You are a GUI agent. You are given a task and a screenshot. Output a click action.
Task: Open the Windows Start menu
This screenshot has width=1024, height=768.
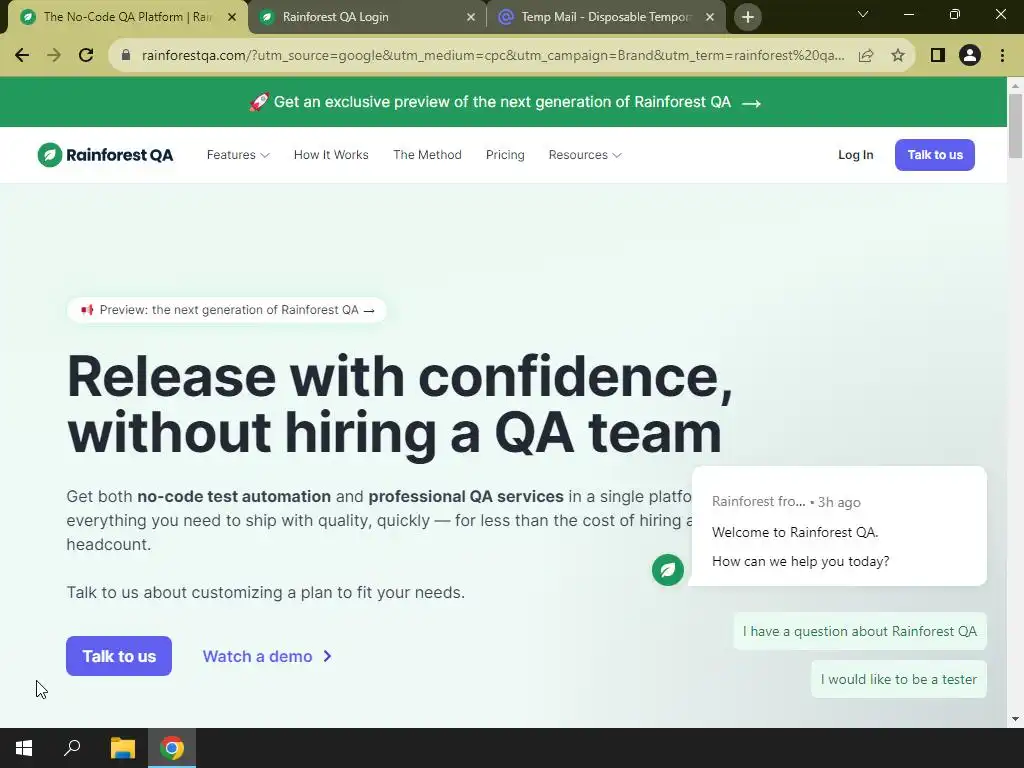pos(24,748)
